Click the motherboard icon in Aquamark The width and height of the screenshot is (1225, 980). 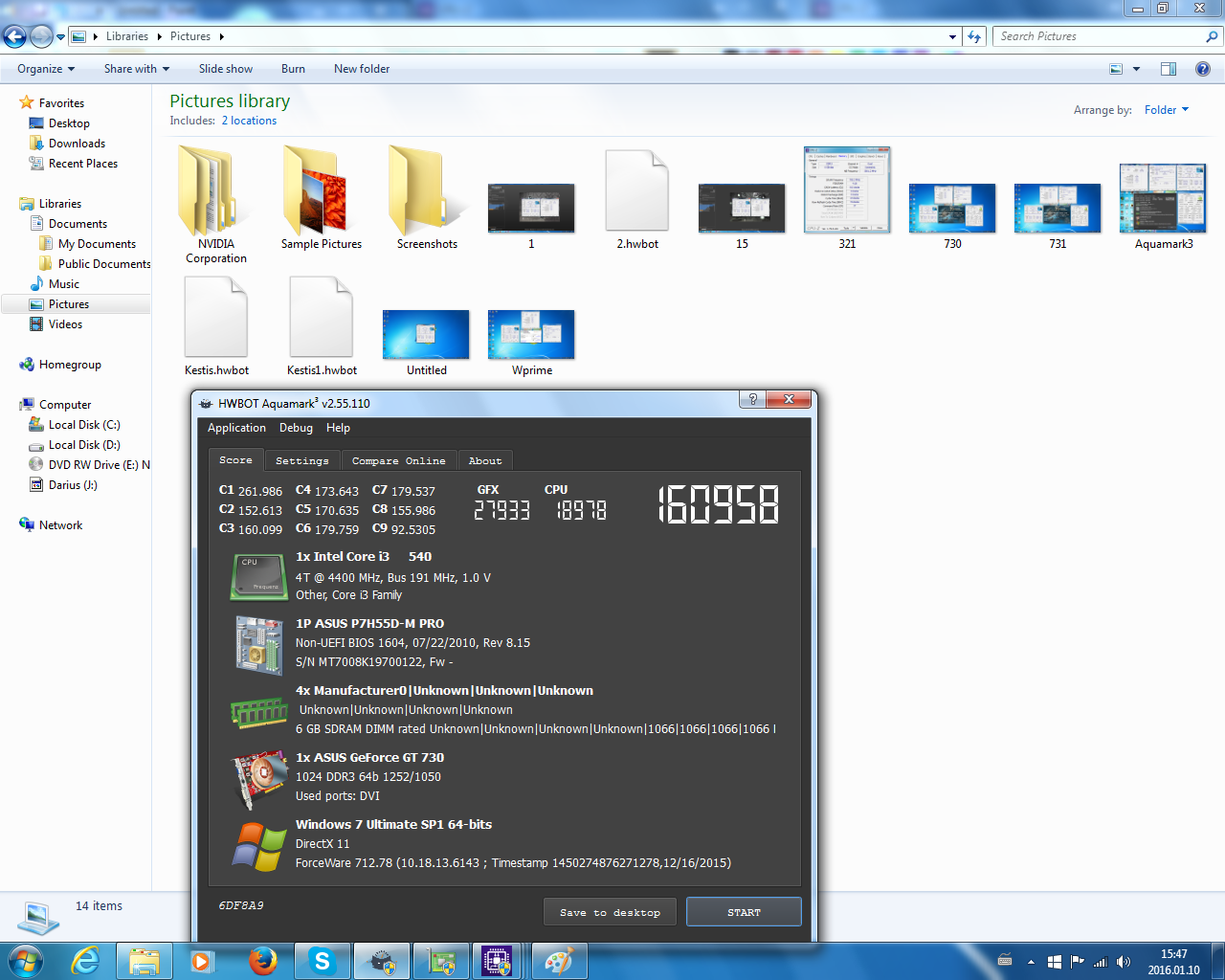(258, 644)
